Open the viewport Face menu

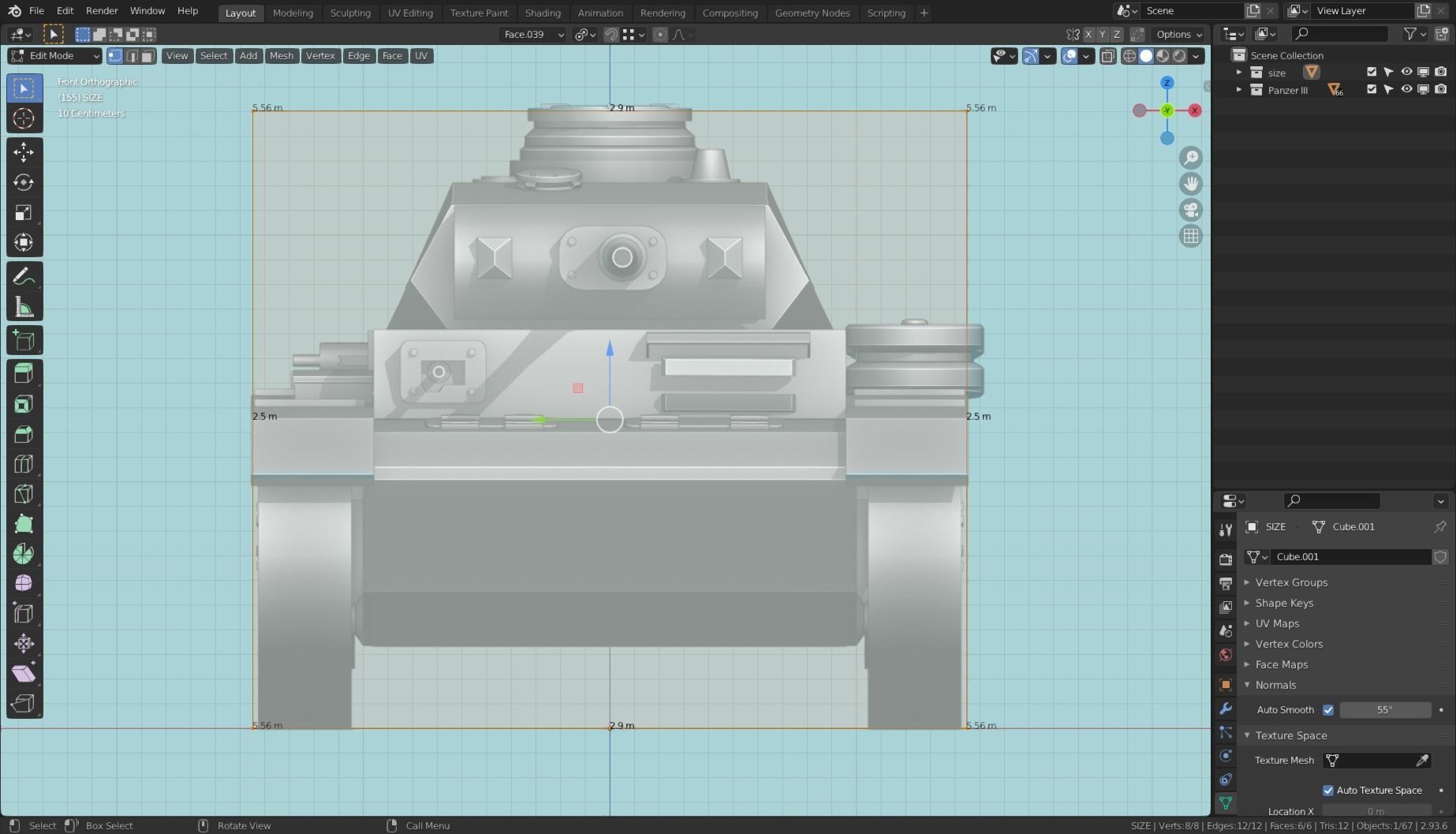(392, 55)
